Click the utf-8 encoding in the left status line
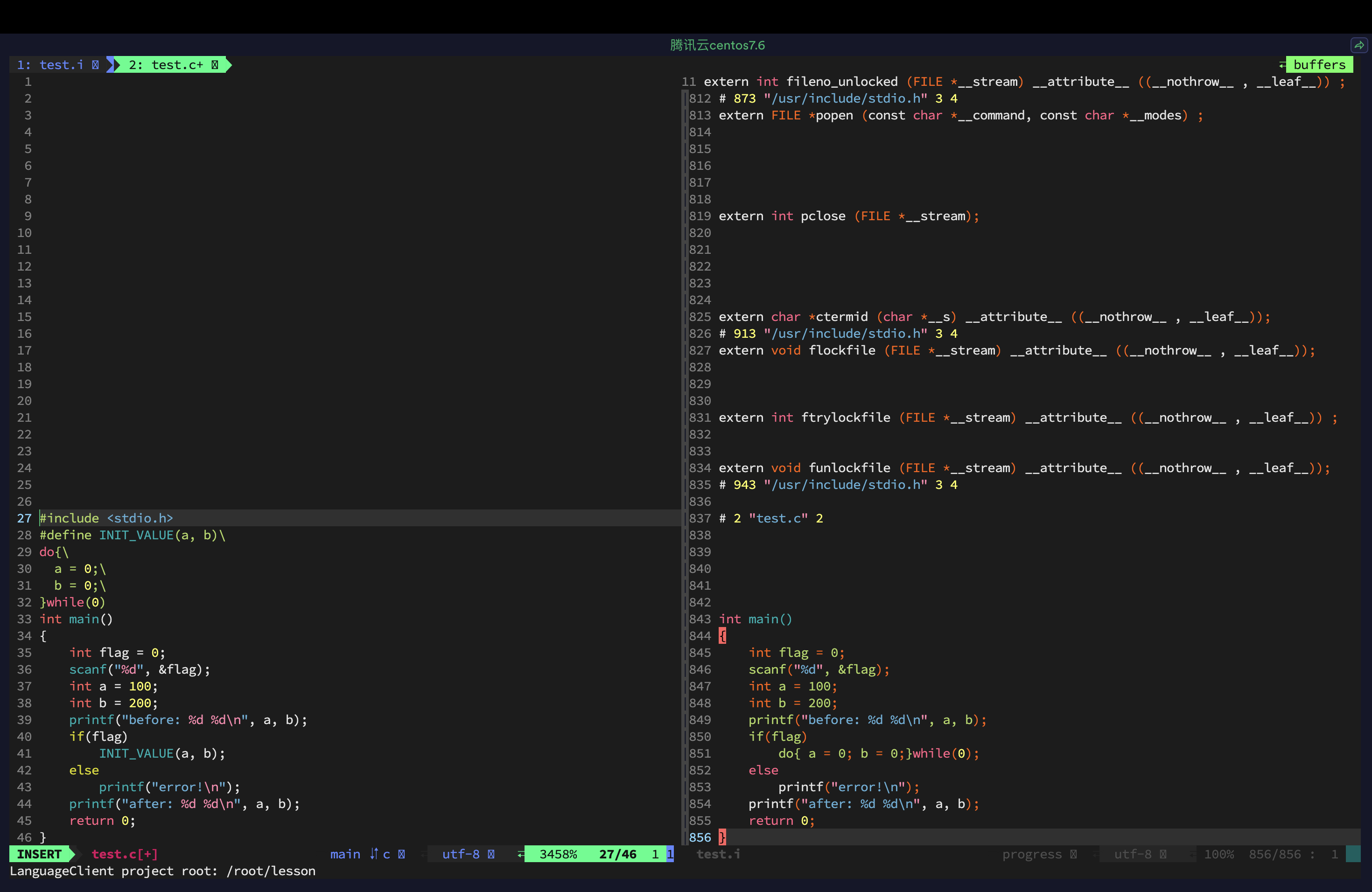The height and width of the screenshot is (892, 1372). tap(461, 854)
